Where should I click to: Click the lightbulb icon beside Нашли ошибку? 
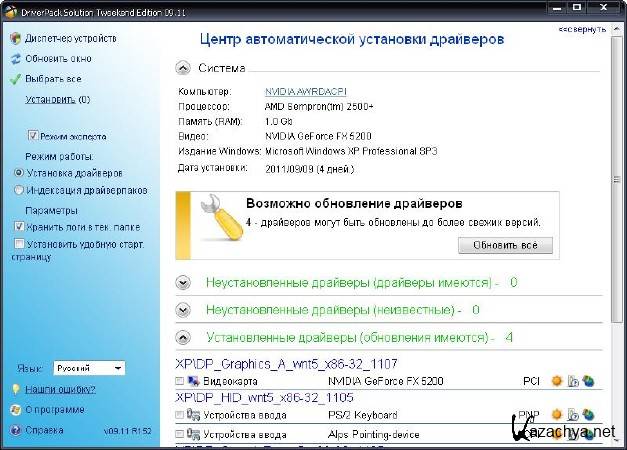15,389
